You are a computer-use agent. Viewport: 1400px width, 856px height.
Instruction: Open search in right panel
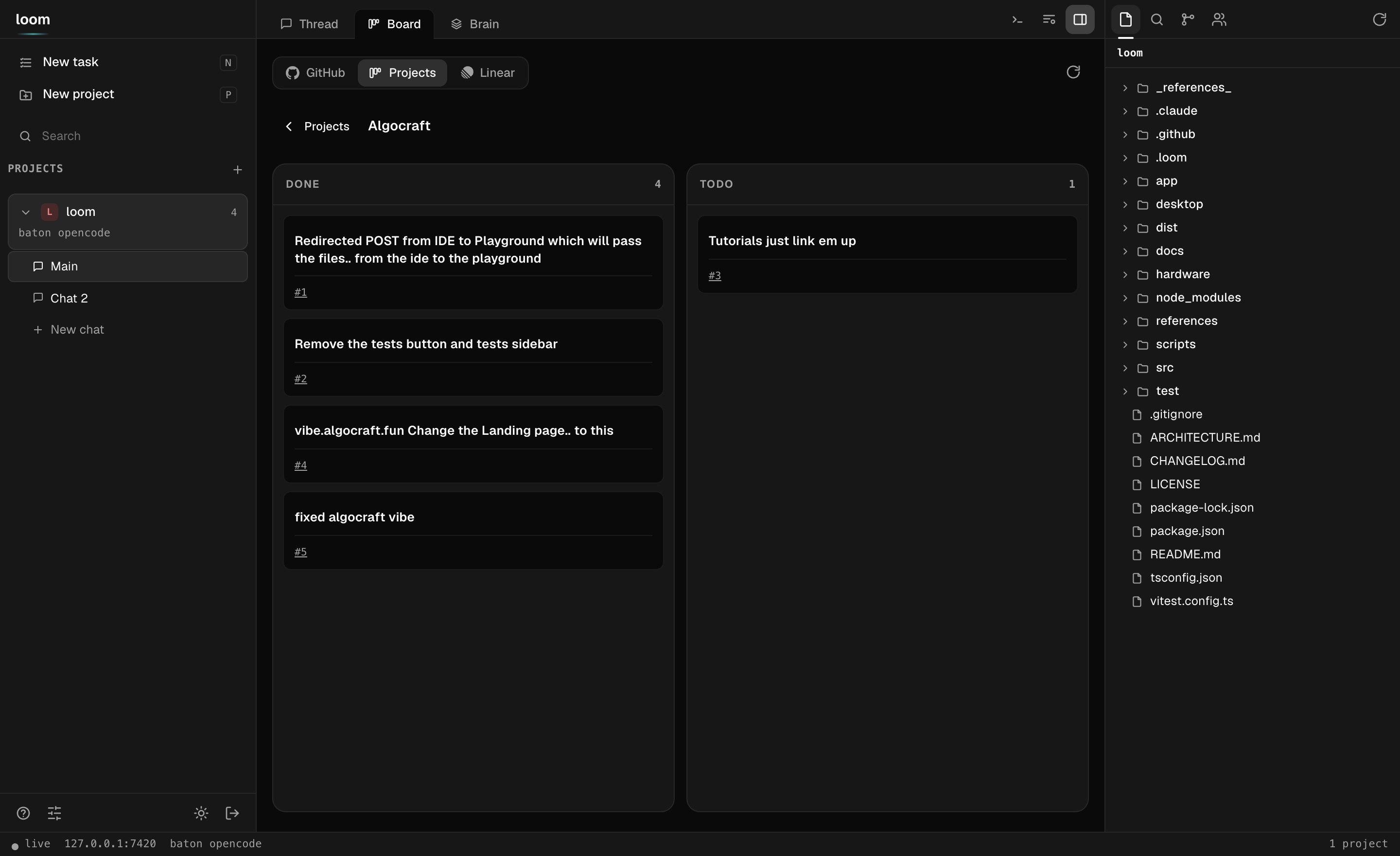pos(1157,20)
